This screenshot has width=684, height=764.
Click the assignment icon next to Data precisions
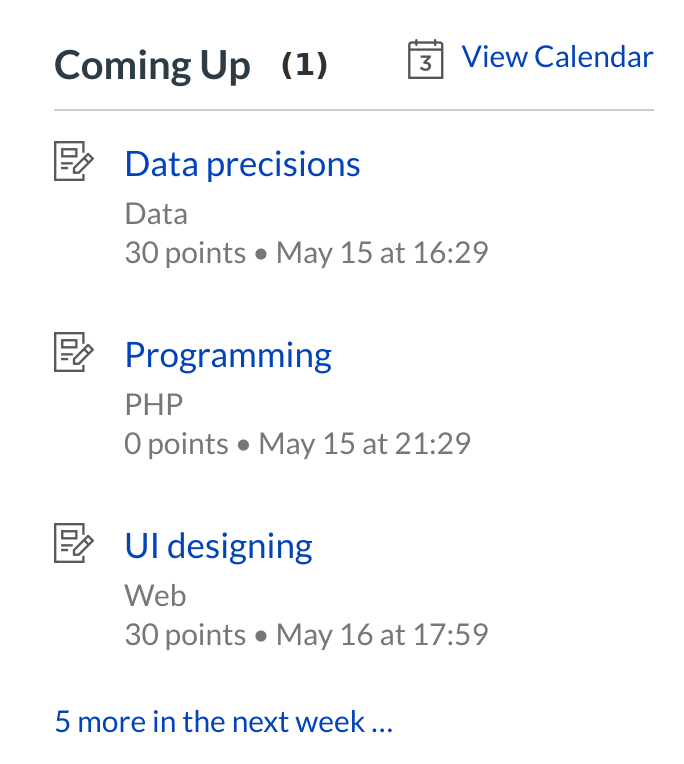tap(73, 162)
